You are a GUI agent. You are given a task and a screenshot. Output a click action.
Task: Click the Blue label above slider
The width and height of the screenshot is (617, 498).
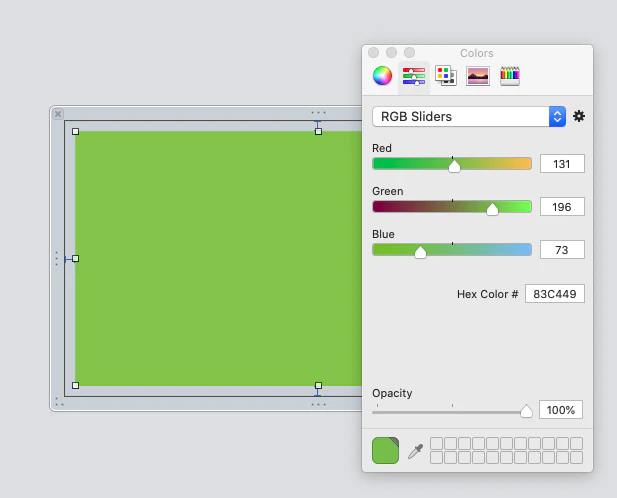(383, 234)
